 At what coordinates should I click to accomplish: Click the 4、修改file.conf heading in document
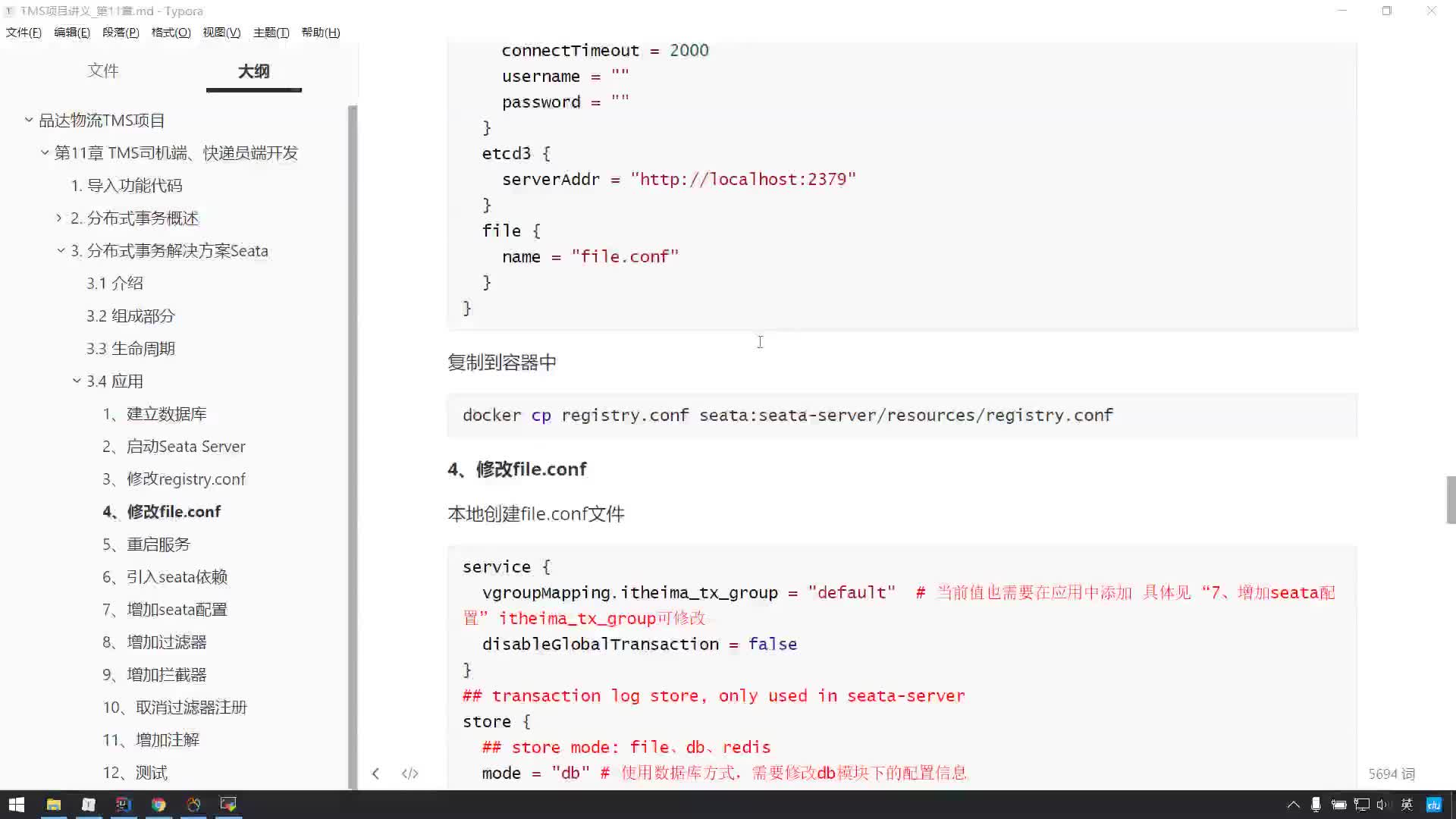517,469
